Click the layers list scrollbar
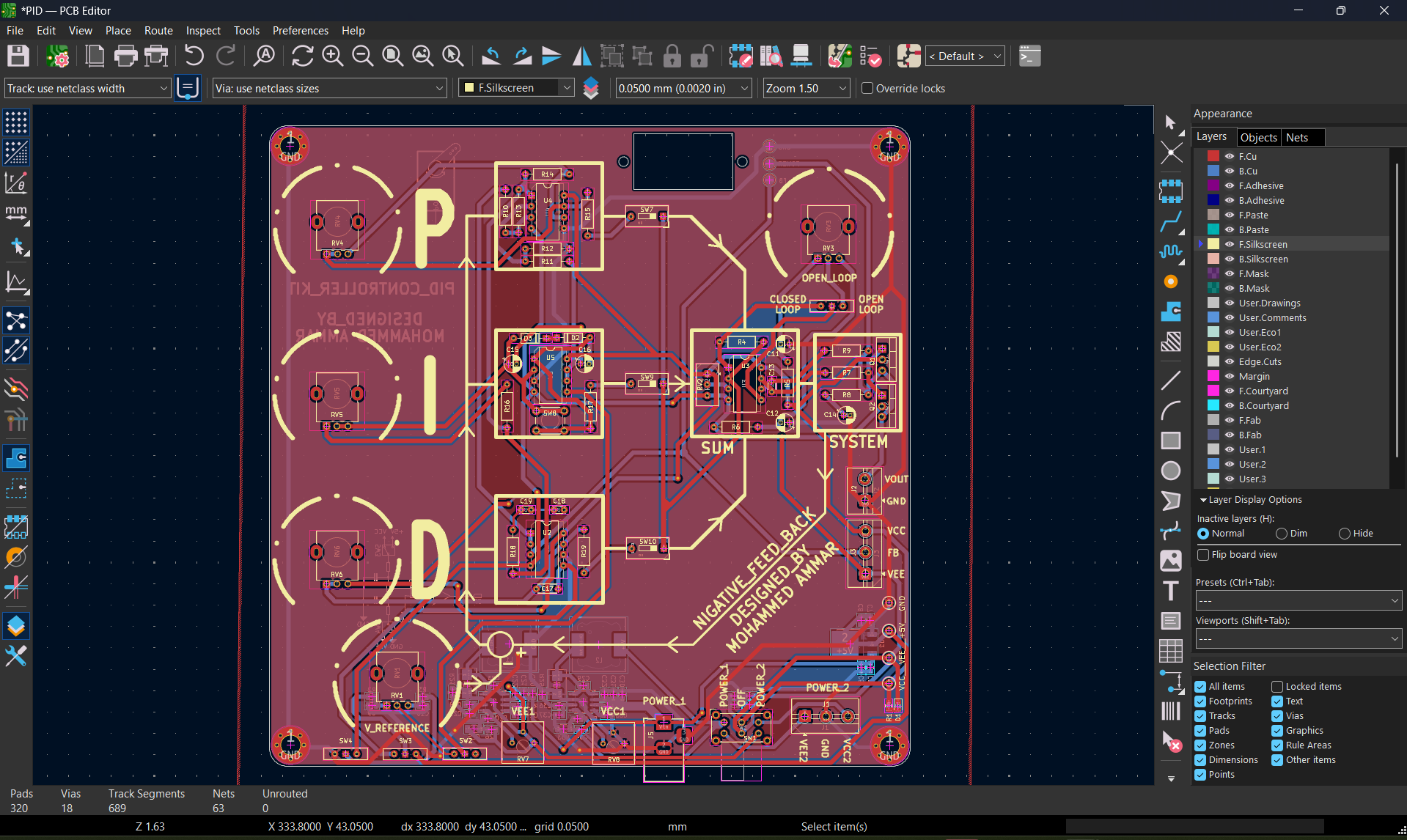Screen dimensions: 1407x840 (x=1397, y=310)
